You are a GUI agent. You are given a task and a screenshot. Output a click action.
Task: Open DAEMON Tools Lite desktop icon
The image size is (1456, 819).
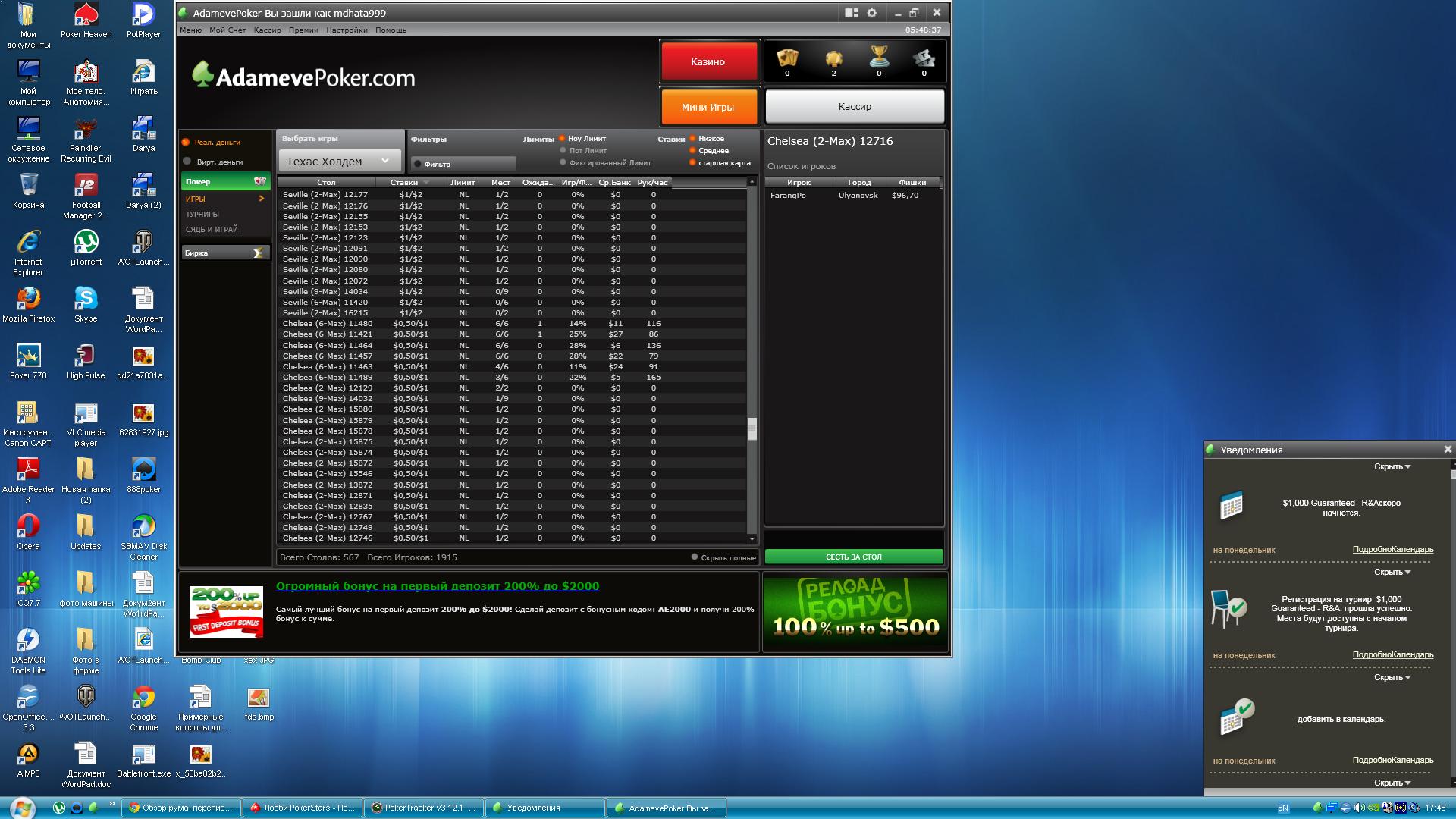tap(28, 651)
